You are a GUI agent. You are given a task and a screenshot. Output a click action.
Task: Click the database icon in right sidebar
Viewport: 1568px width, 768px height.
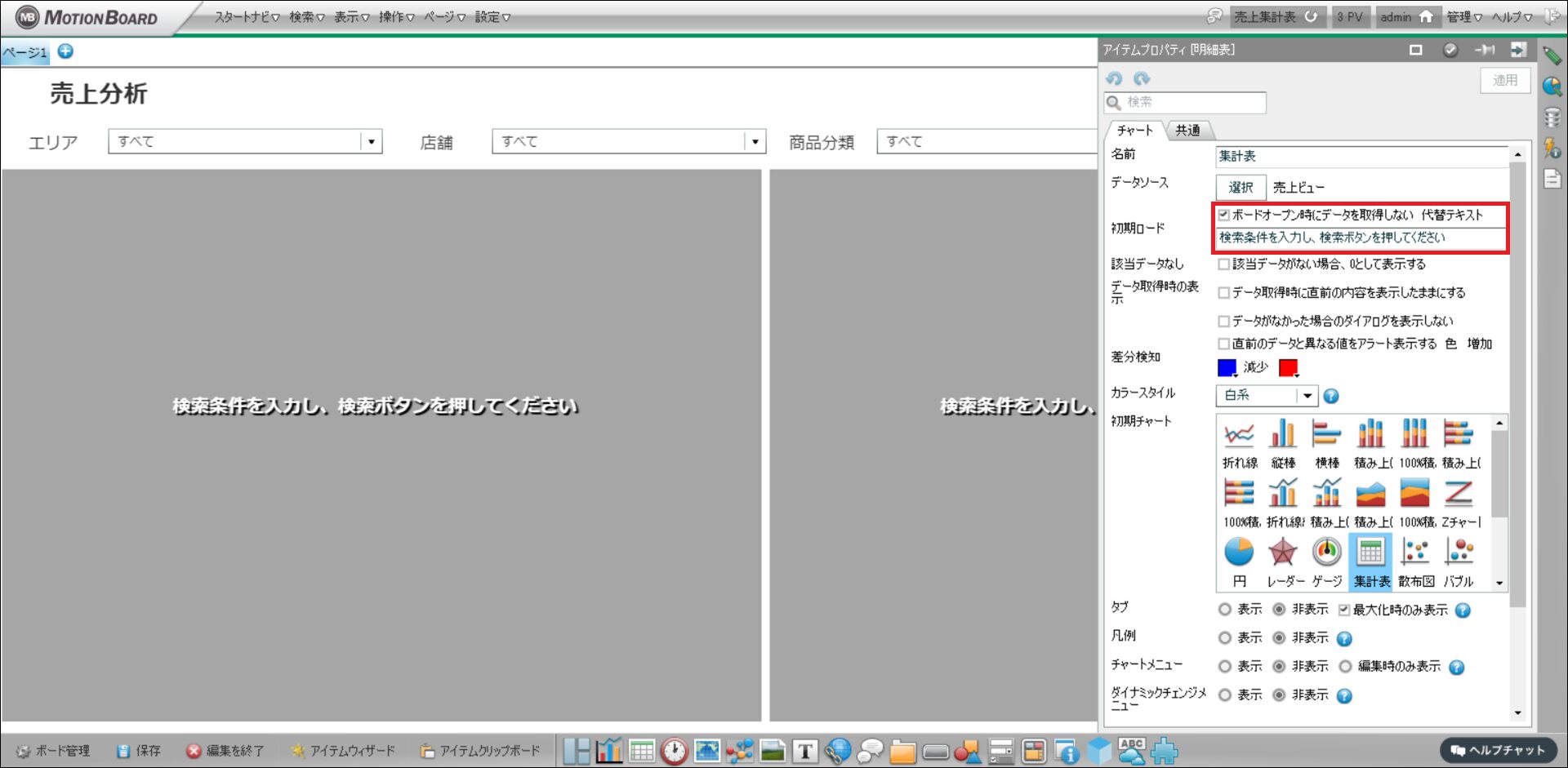1552,118
